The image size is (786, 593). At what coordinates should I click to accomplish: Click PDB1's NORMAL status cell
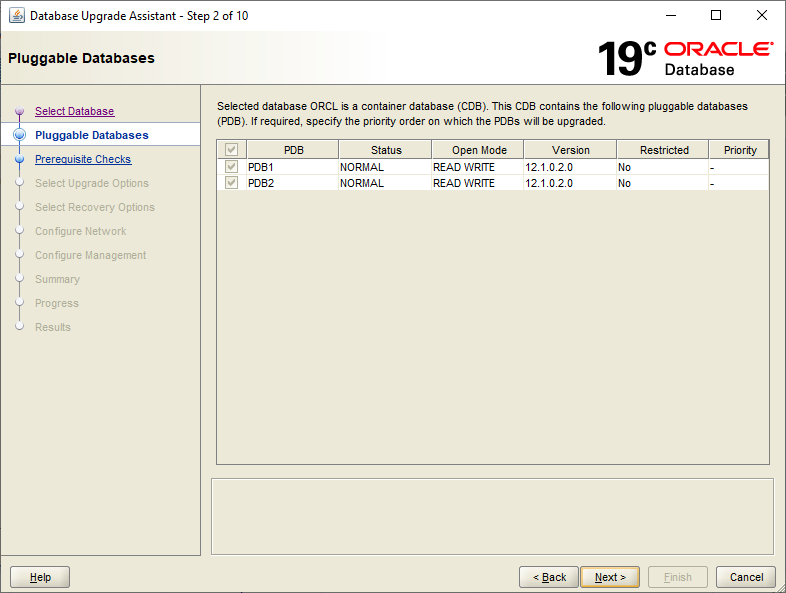coord(385,167)
